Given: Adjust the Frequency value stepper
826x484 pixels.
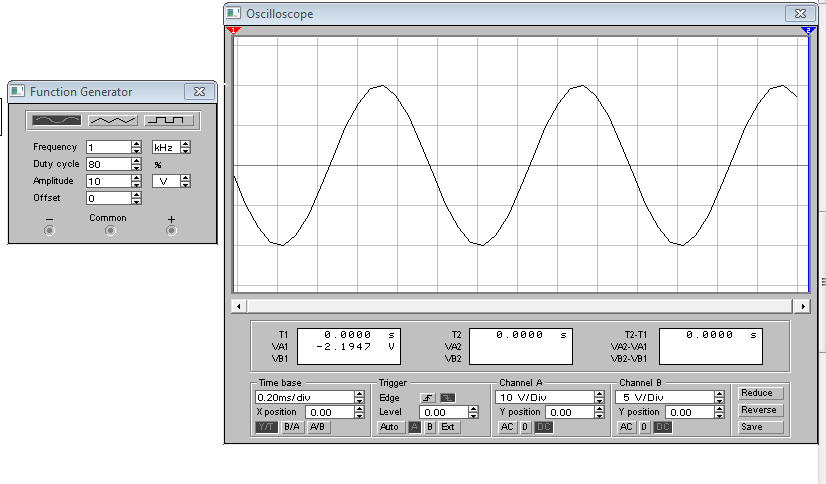Looking at the screenshot, I should click(136, 147).
